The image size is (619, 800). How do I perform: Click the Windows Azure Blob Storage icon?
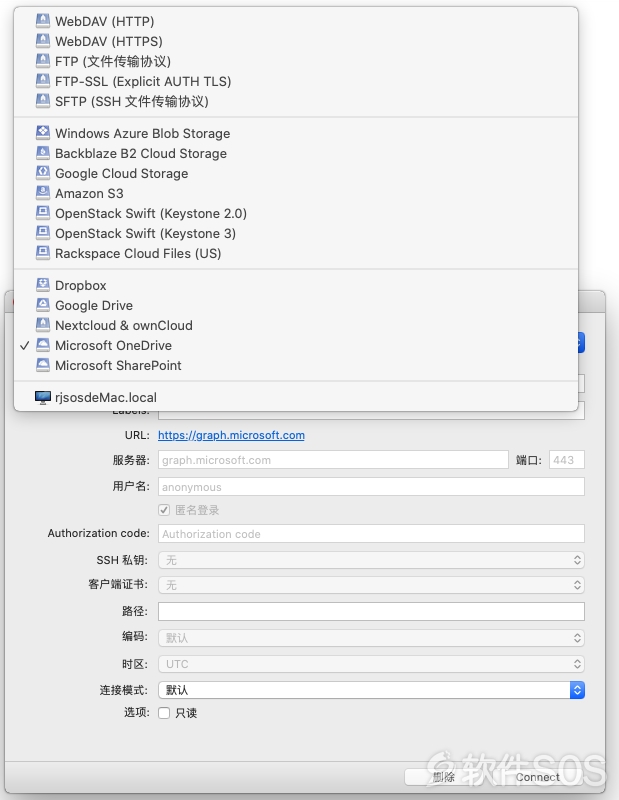(43, 133)
